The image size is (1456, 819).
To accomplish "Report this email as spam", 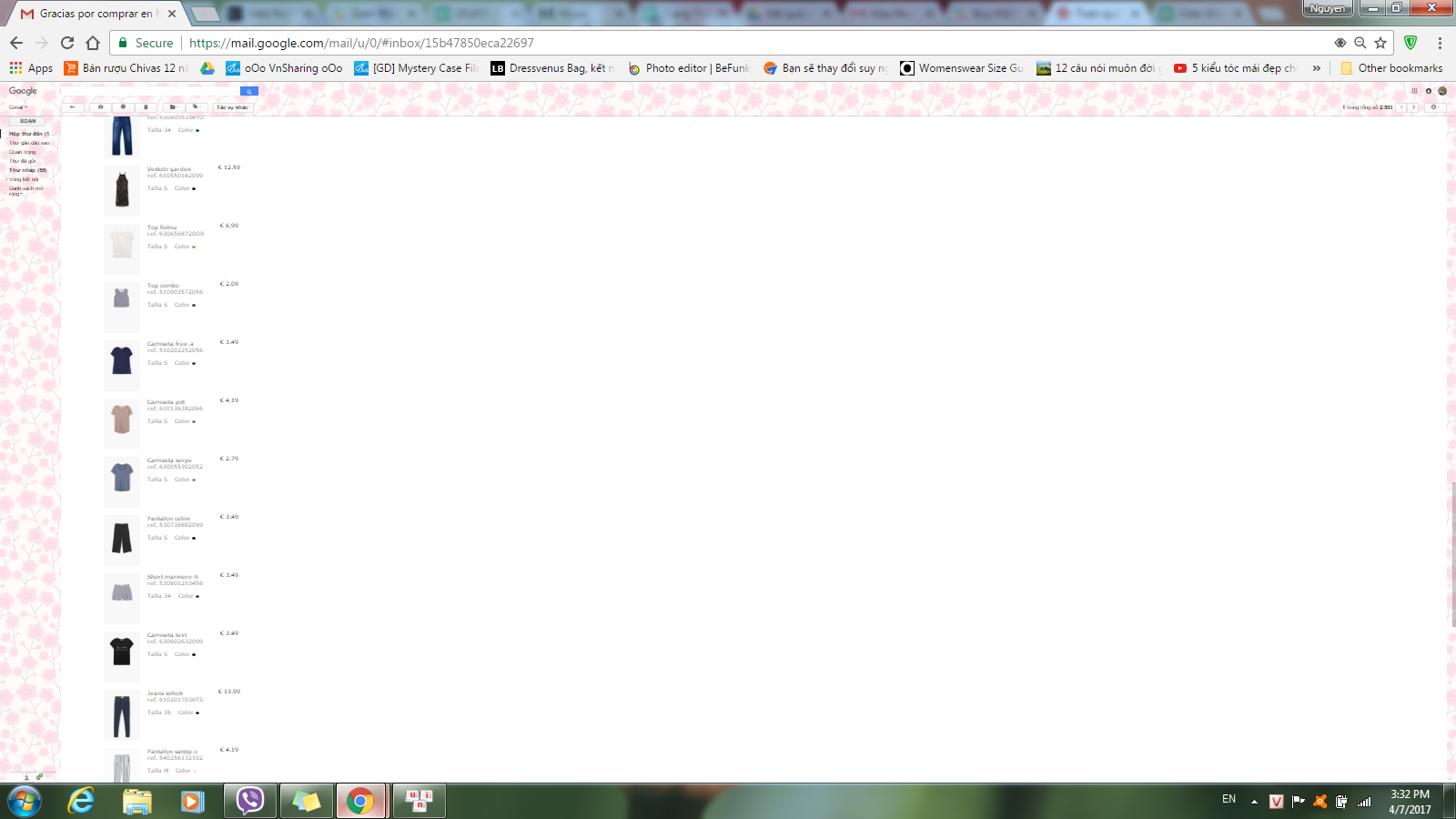I will click(123, 107).
